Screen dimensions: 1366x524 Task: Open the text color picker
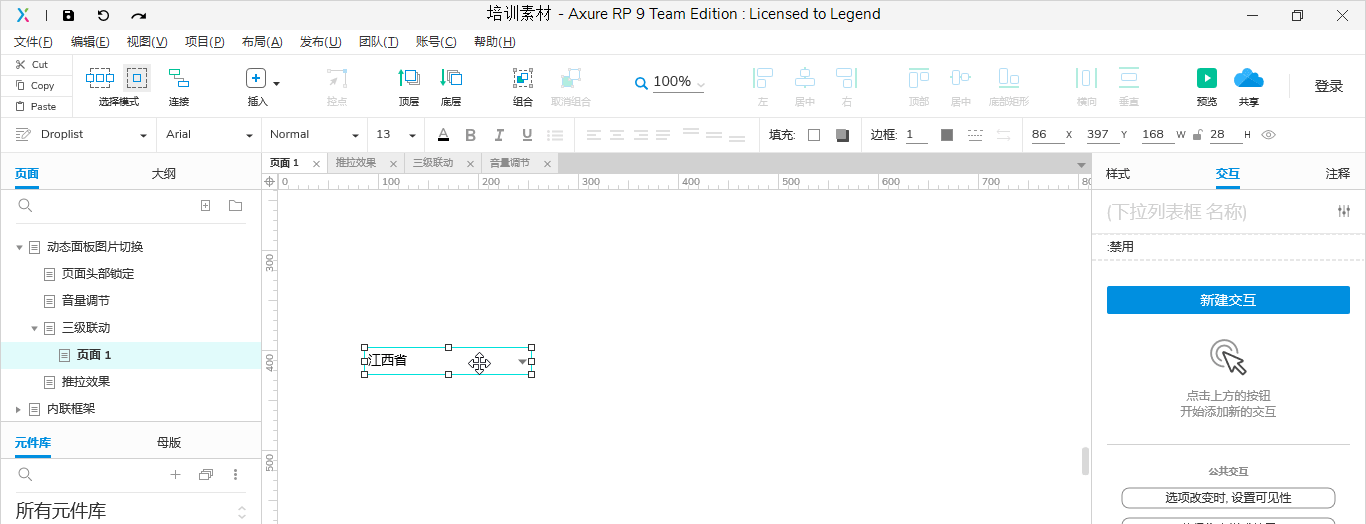point(443,135)
